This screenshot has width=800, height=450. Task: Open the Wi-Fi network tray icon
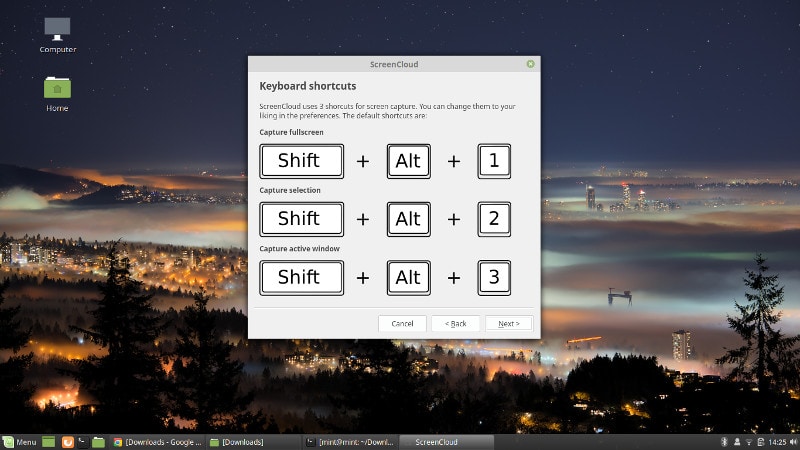(x=749, y=441)
